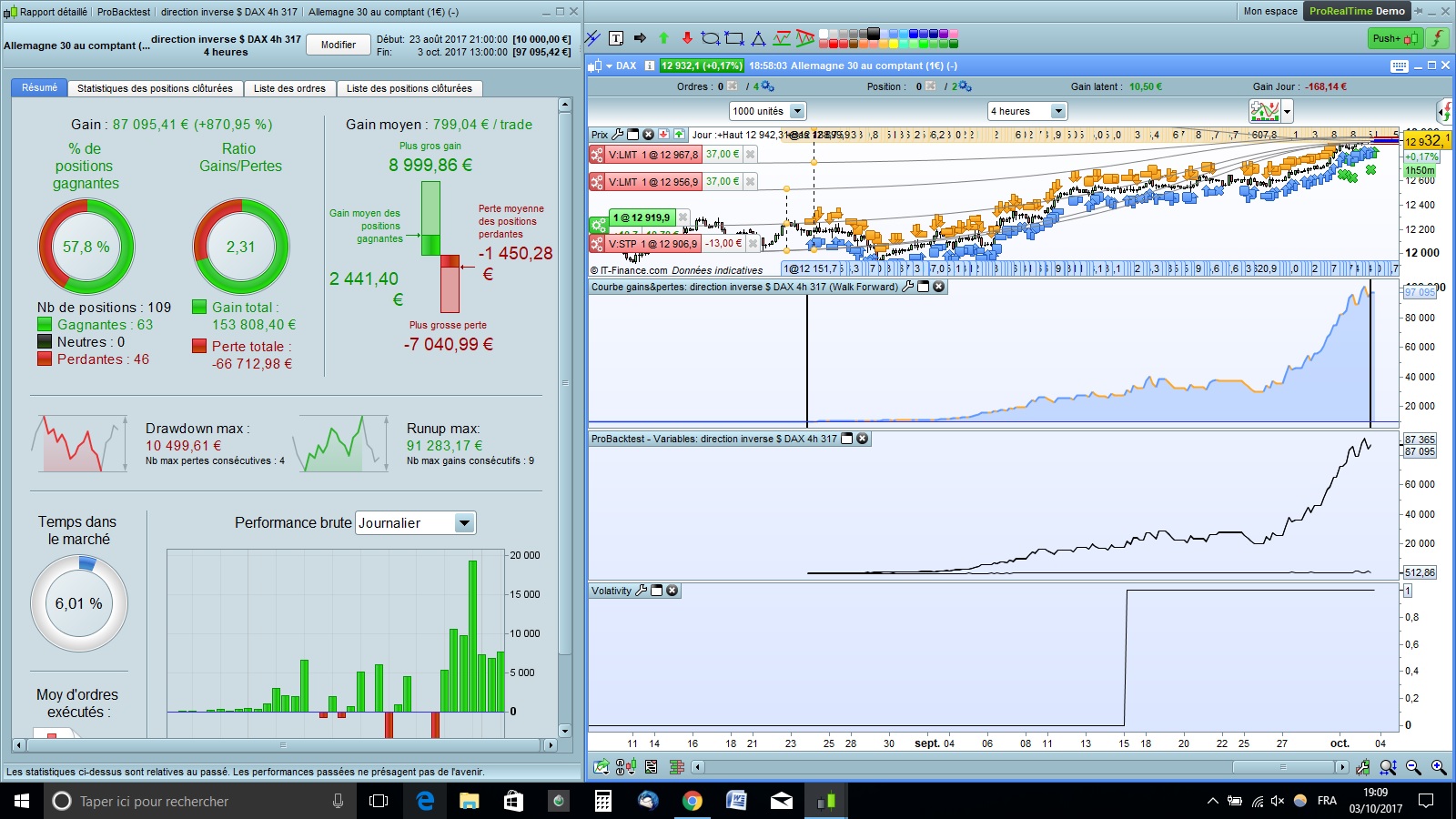Pick the yellow color swatch
This screenshot has width=1456, height=819.
pos(894,43)
